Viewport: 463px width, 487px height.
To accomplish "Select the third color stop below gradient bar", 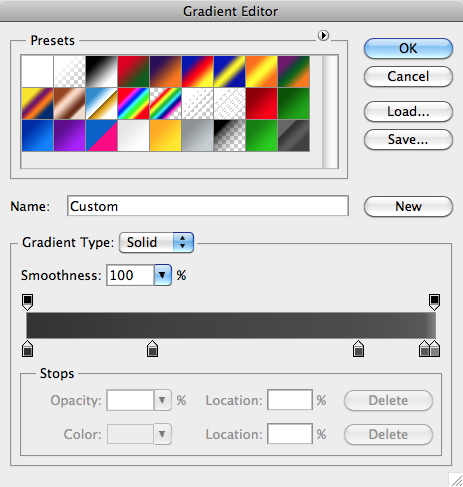I will [358, 349].
